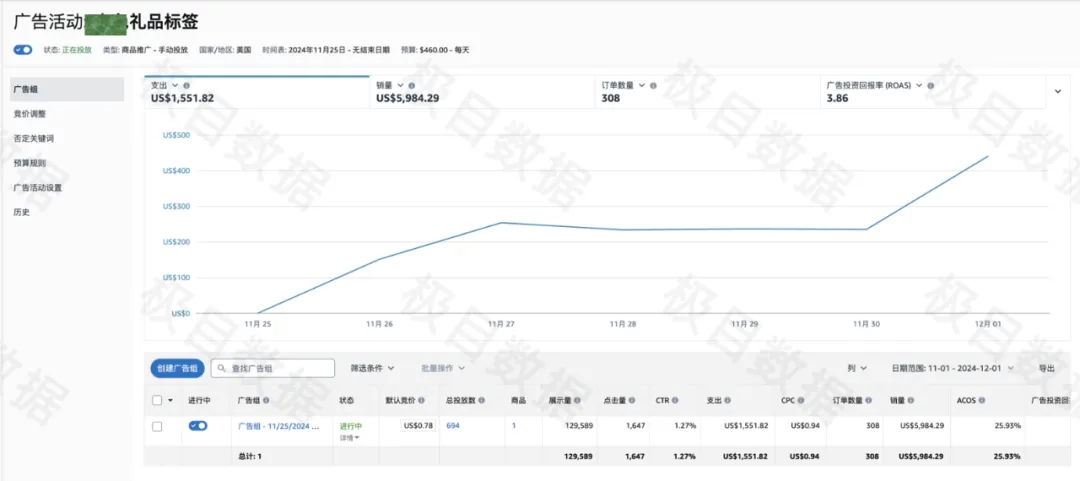Viewport: 1080px width, 481px height.
Task: Click info icon in 广告组 column header
Action: point(266,400)
